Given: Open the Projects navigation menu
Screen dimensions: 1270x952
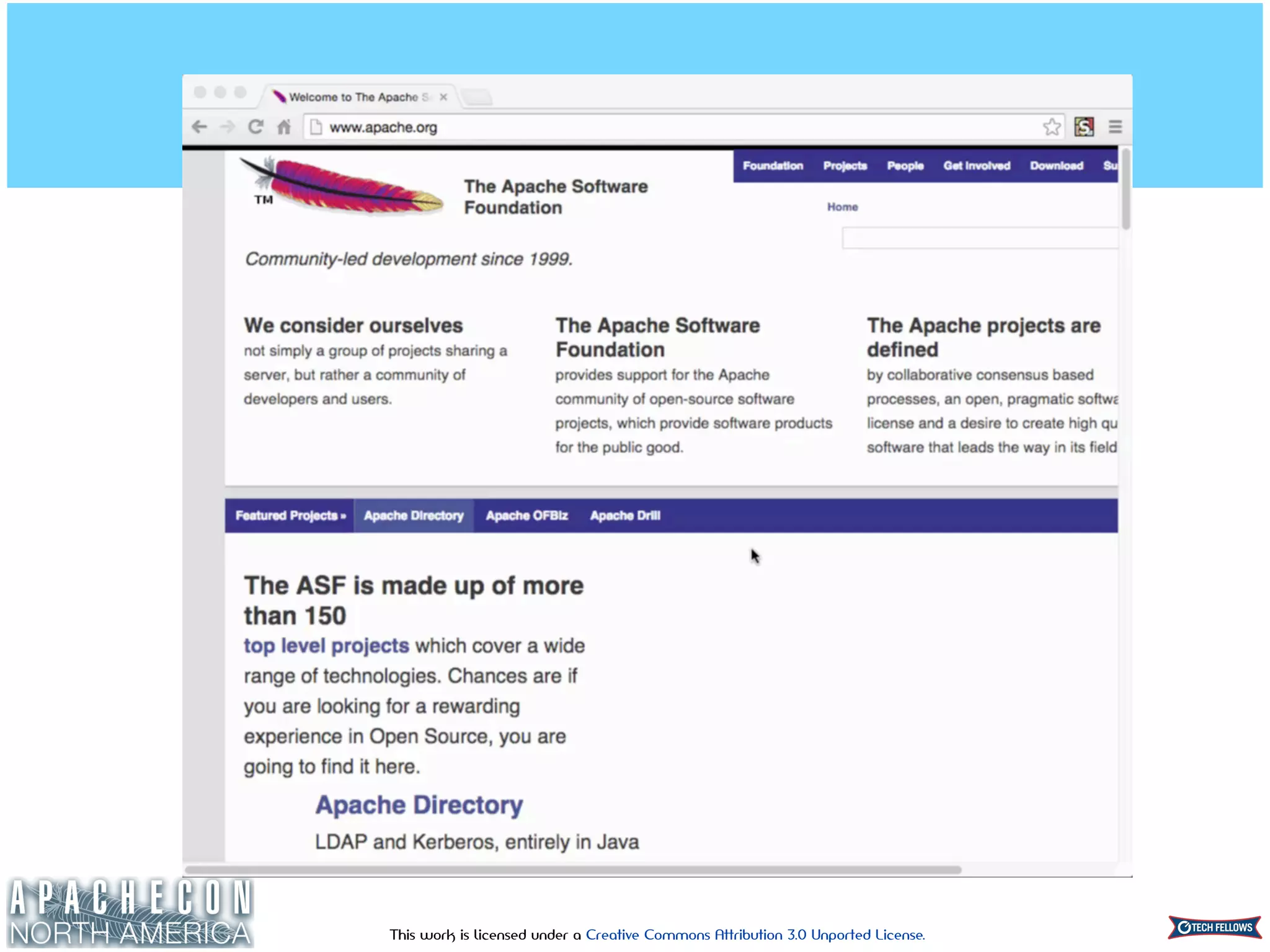Looking at the screenshot, I should pyautogui.click(x=845, y=166).
